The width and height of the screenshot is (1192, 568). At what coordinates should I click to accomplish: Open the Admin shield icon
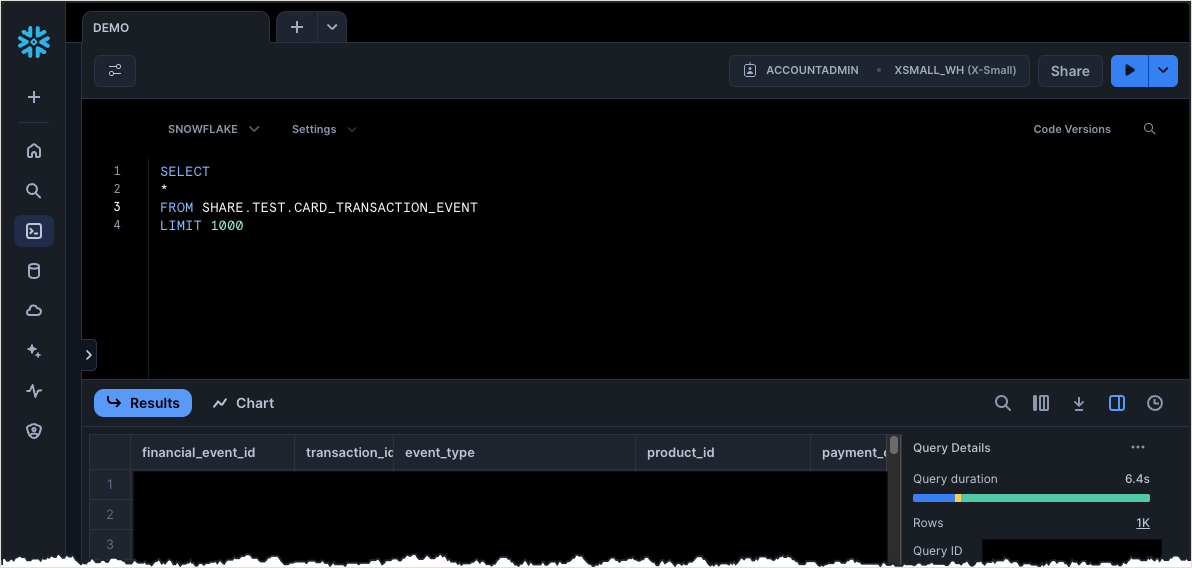(x=34, y=431)
